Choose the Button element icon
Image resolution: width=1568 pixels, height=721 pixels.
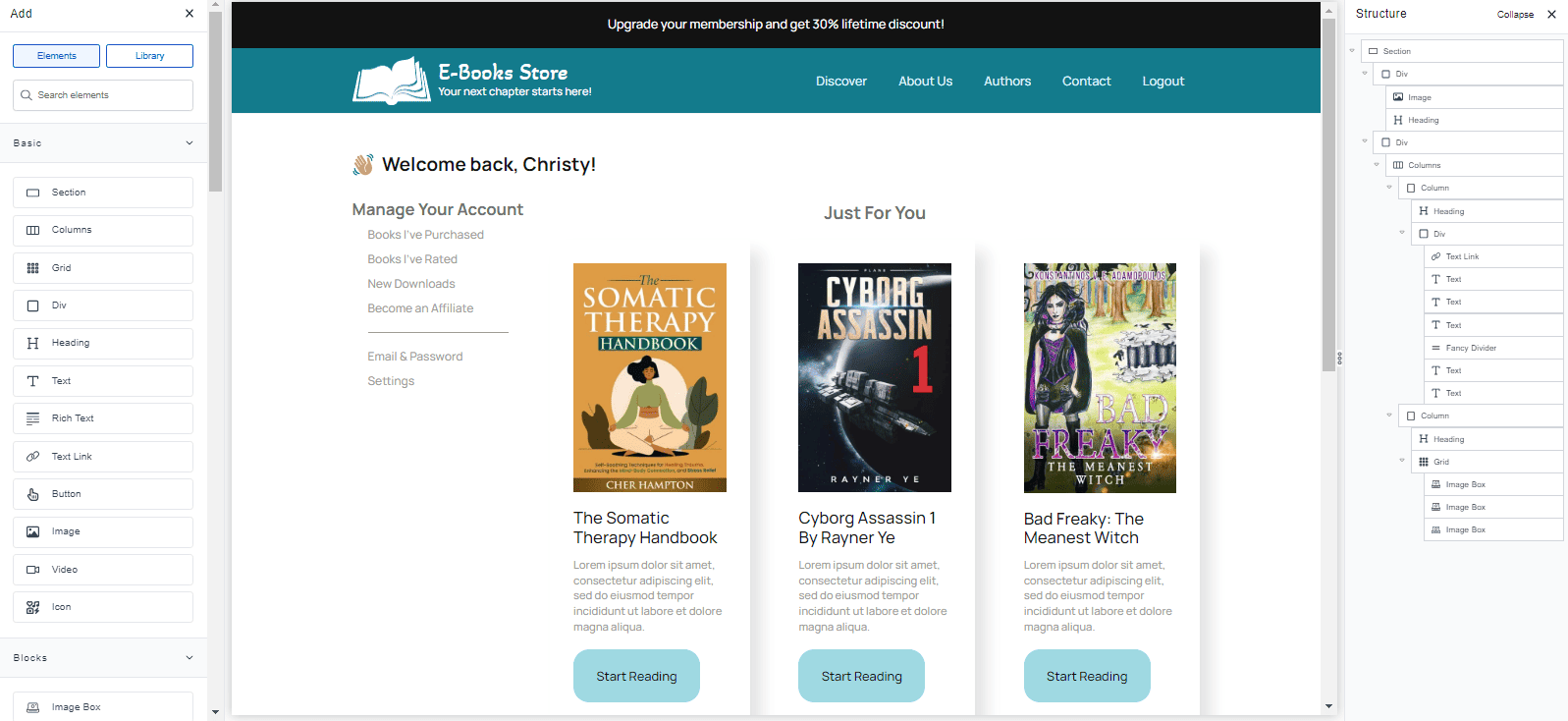point(33,494)
